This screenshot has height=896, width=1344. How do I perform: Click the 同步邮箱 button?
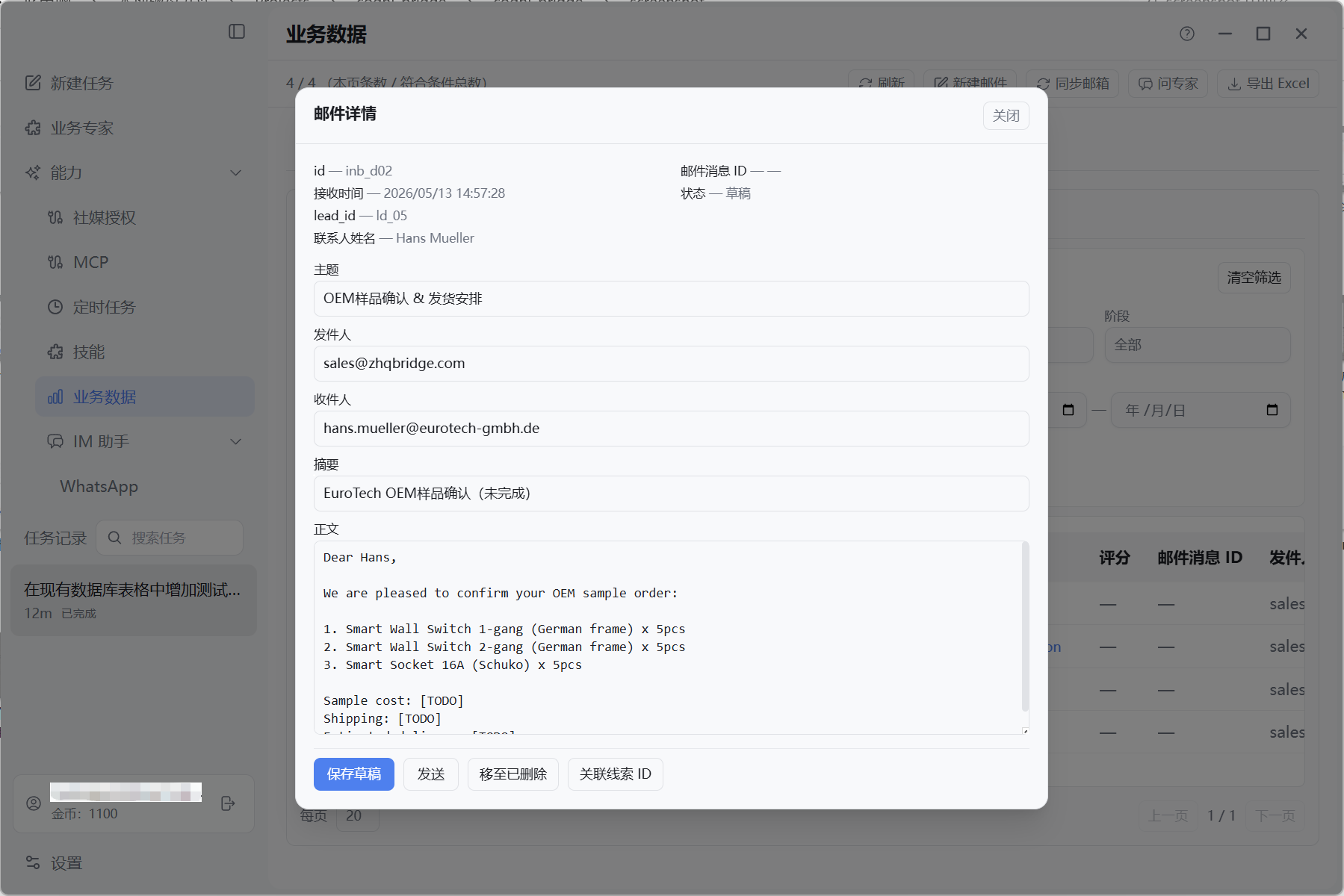point(1072,84)
